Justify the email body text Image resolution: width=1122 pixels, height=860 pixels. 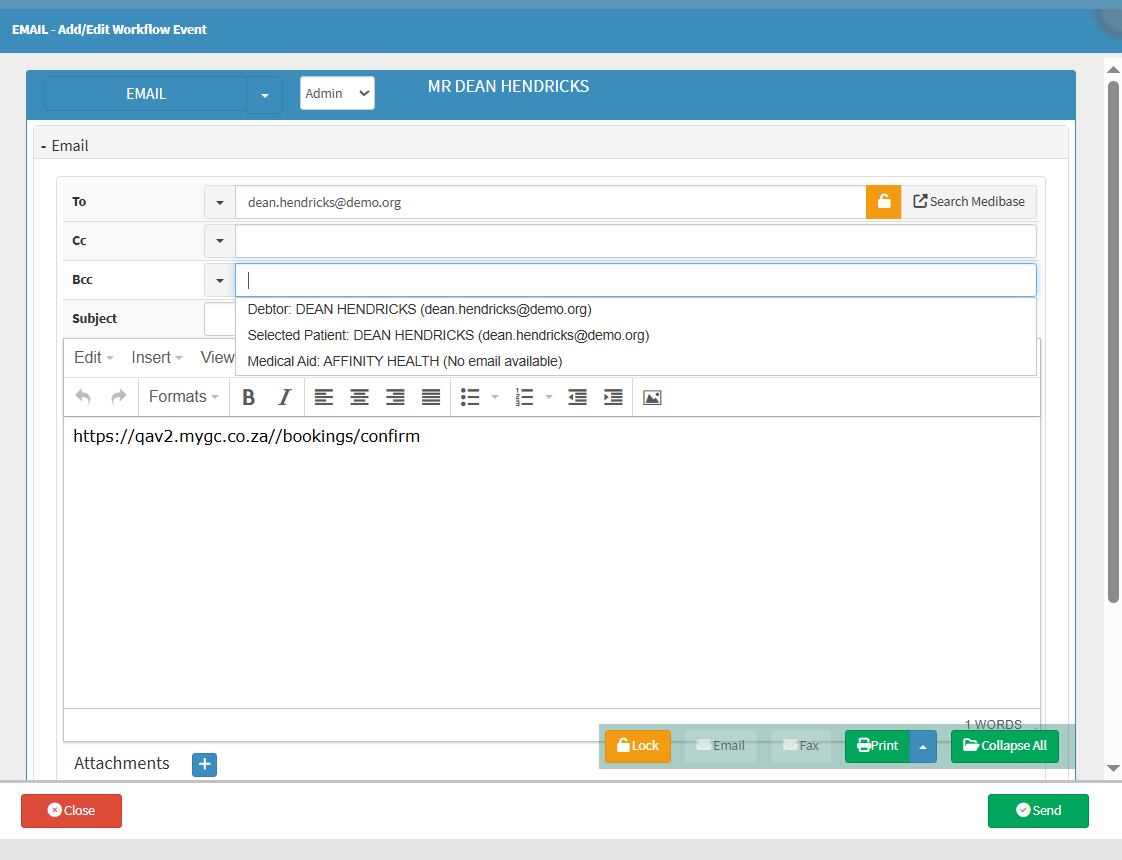pos(431,397)
